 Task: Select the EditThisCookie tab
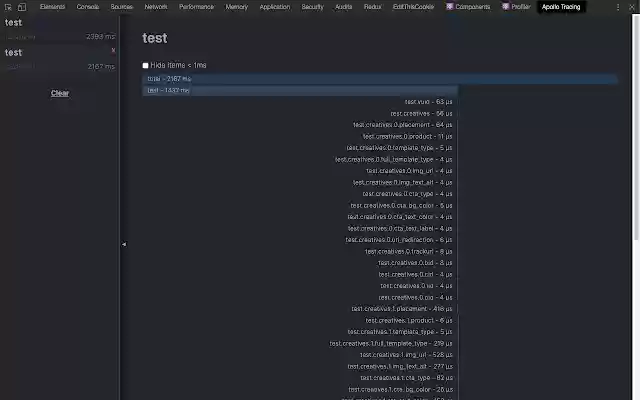(413, 7)
